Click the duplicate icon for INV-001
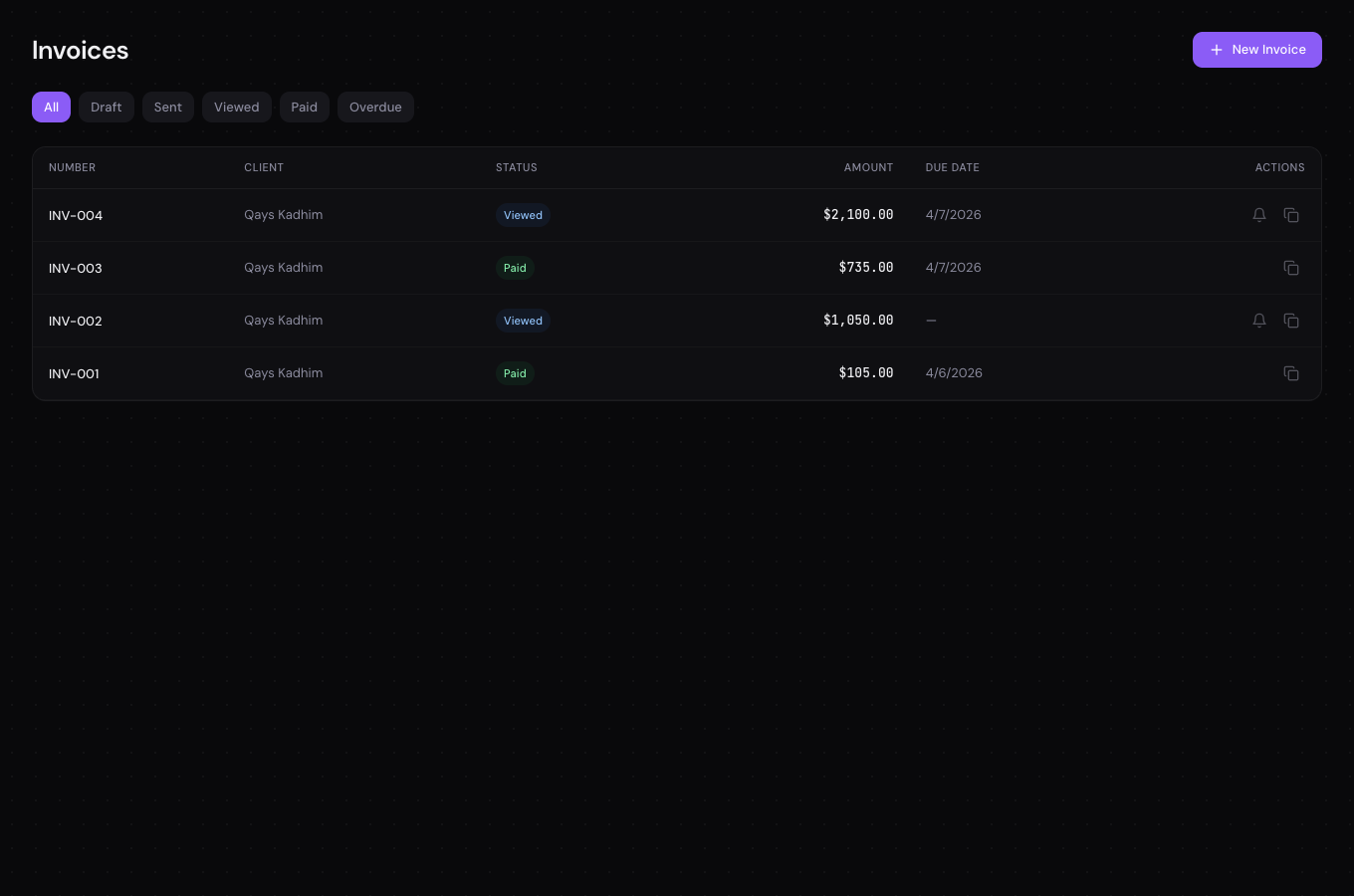The width and height of the screenshot is (1354, 896). point(1291,373)
